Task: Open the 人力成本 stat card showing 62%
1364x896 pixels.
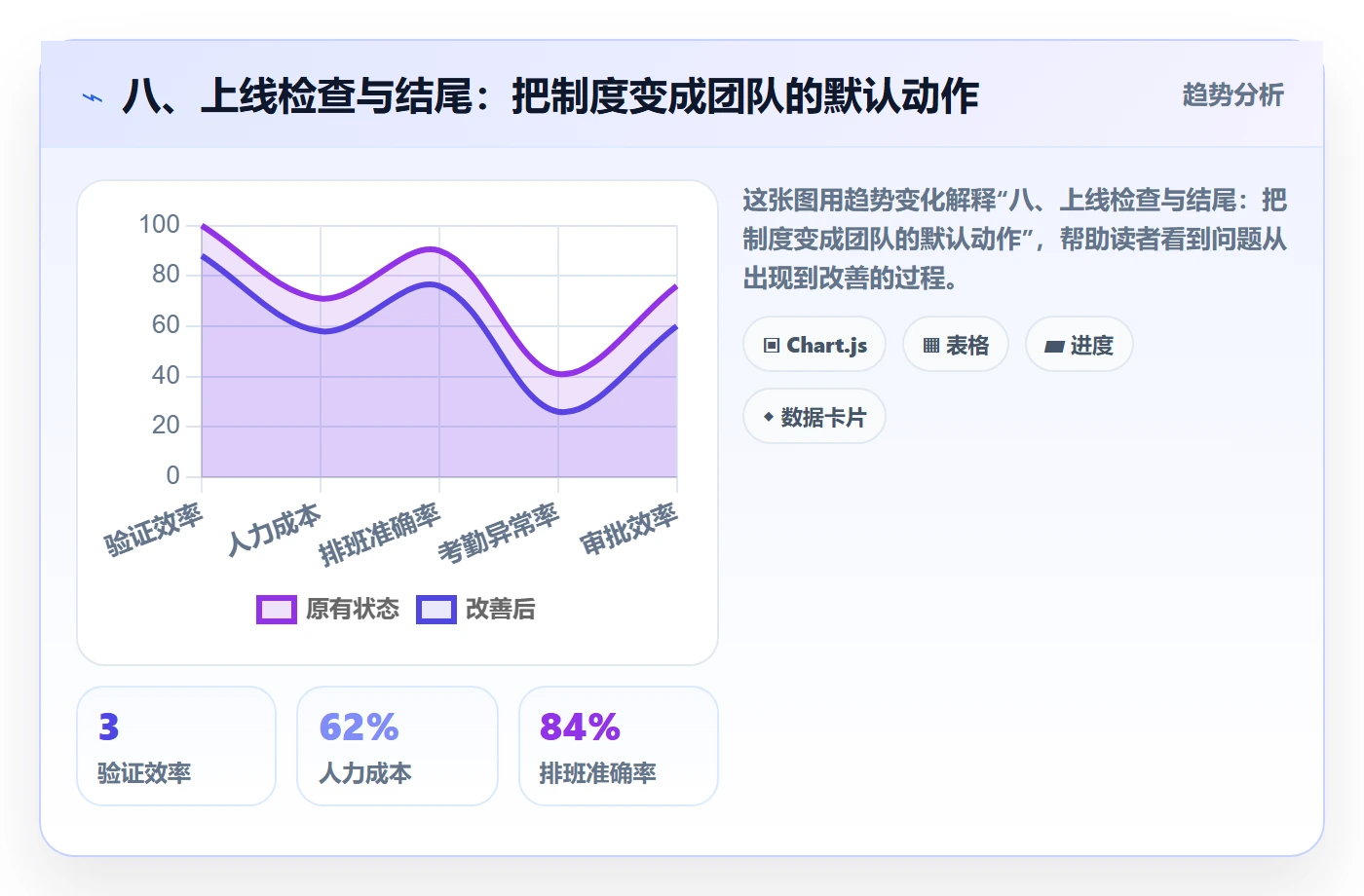Action: [x=398, y=746]
